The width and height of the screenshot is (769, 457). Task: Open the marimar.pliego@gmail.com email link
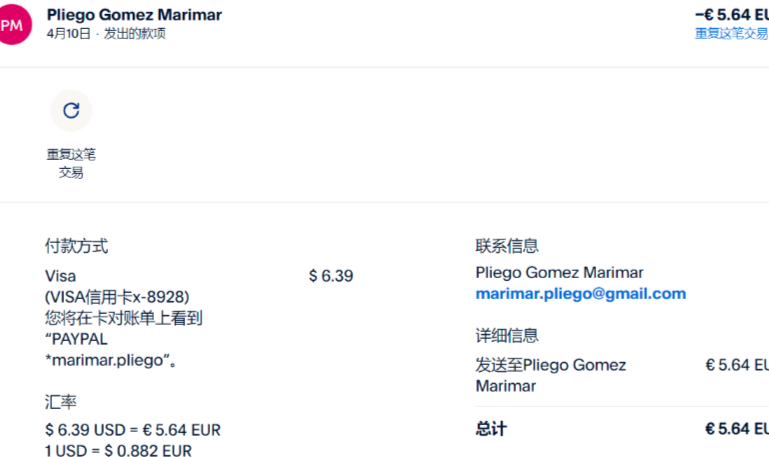coord(580,293)
